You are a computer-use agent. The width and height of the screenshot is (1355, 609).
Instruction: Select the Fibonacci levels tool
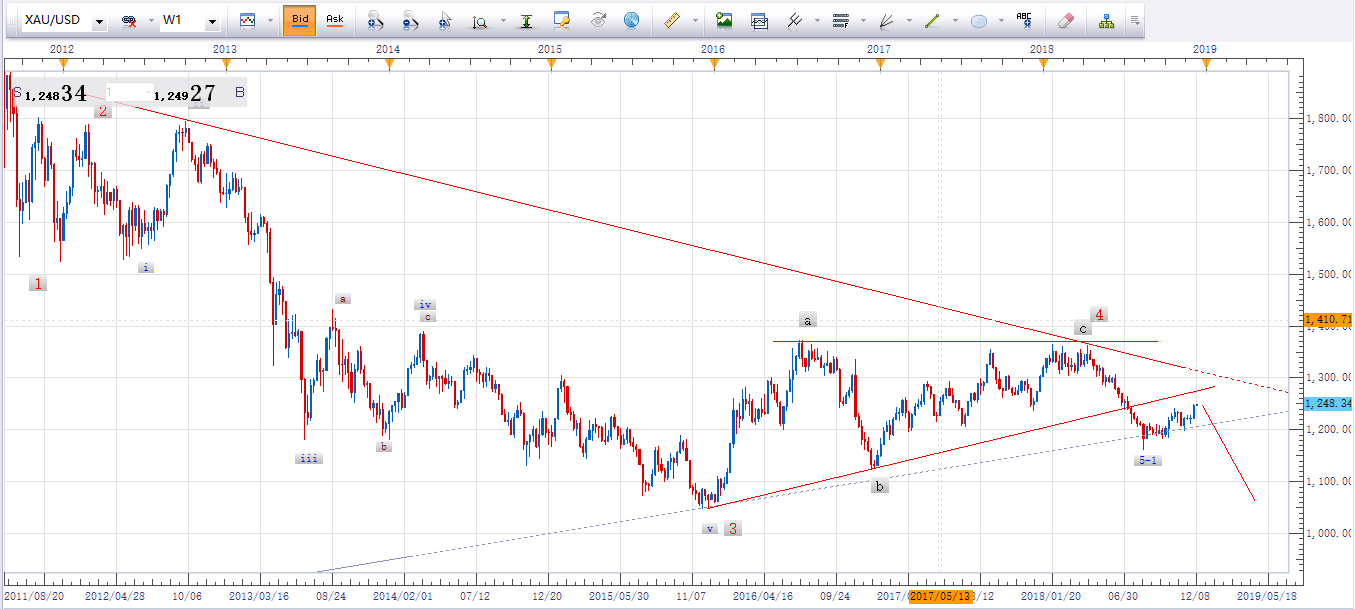click(x=841, y=20)
